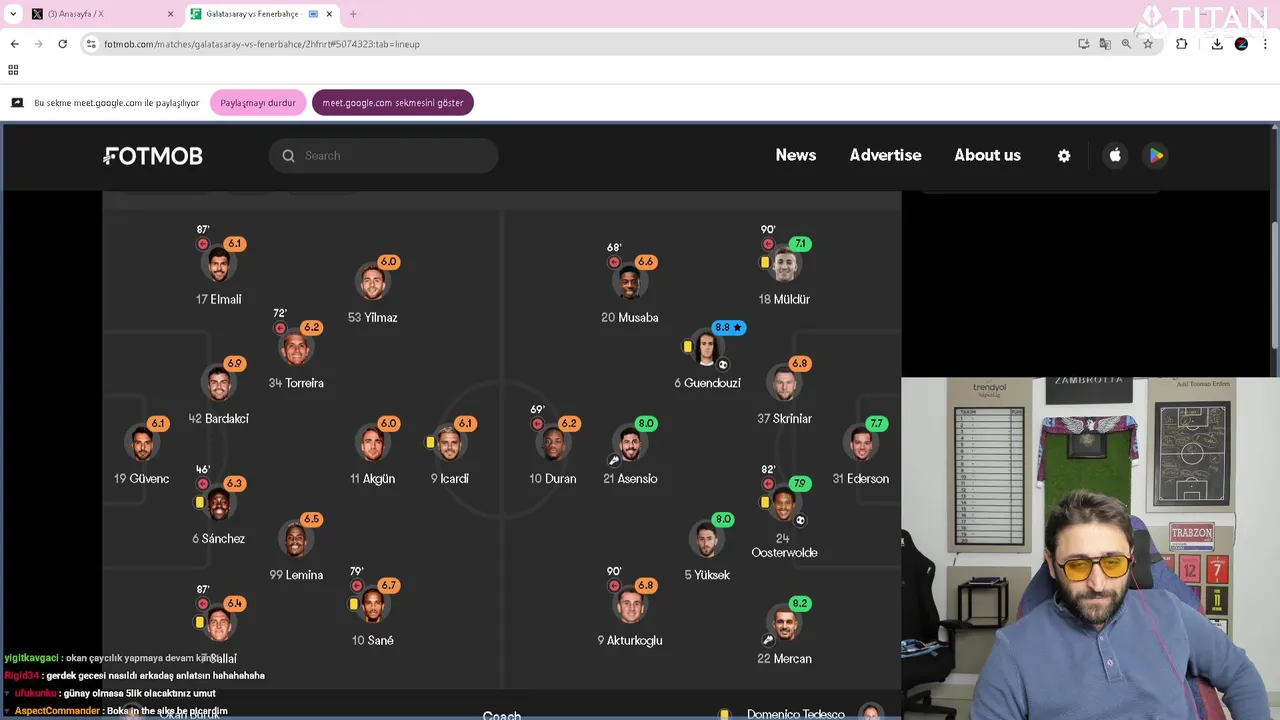
Task: Open player 9 Icardi photo
Action: pos(450,444)
